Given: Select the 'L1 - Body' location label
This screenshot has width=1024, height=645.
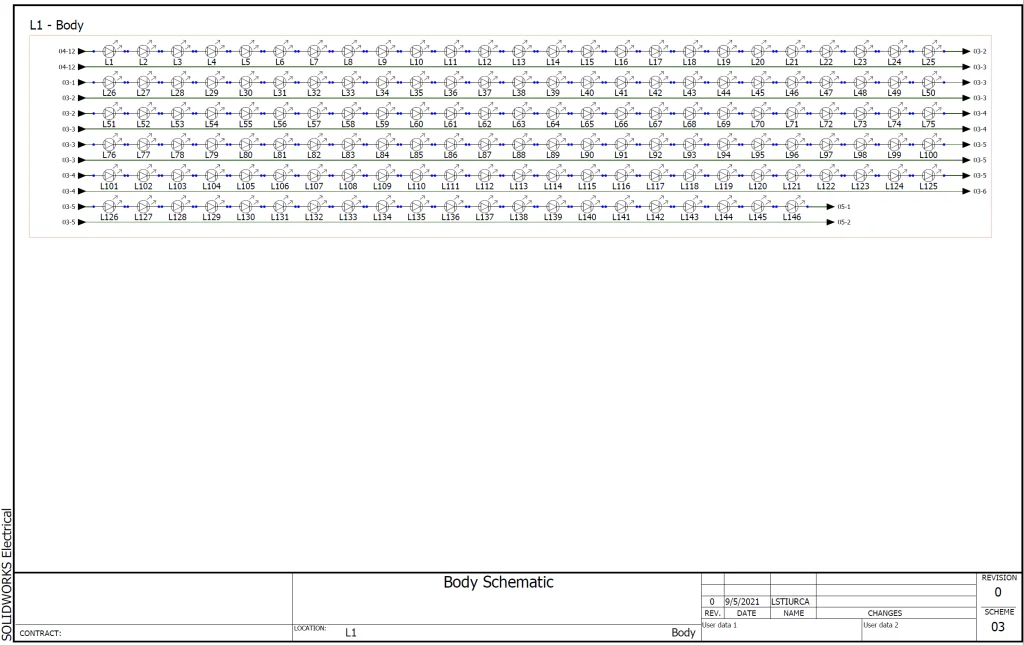Looking at the screenshot, I should (57, 25).
